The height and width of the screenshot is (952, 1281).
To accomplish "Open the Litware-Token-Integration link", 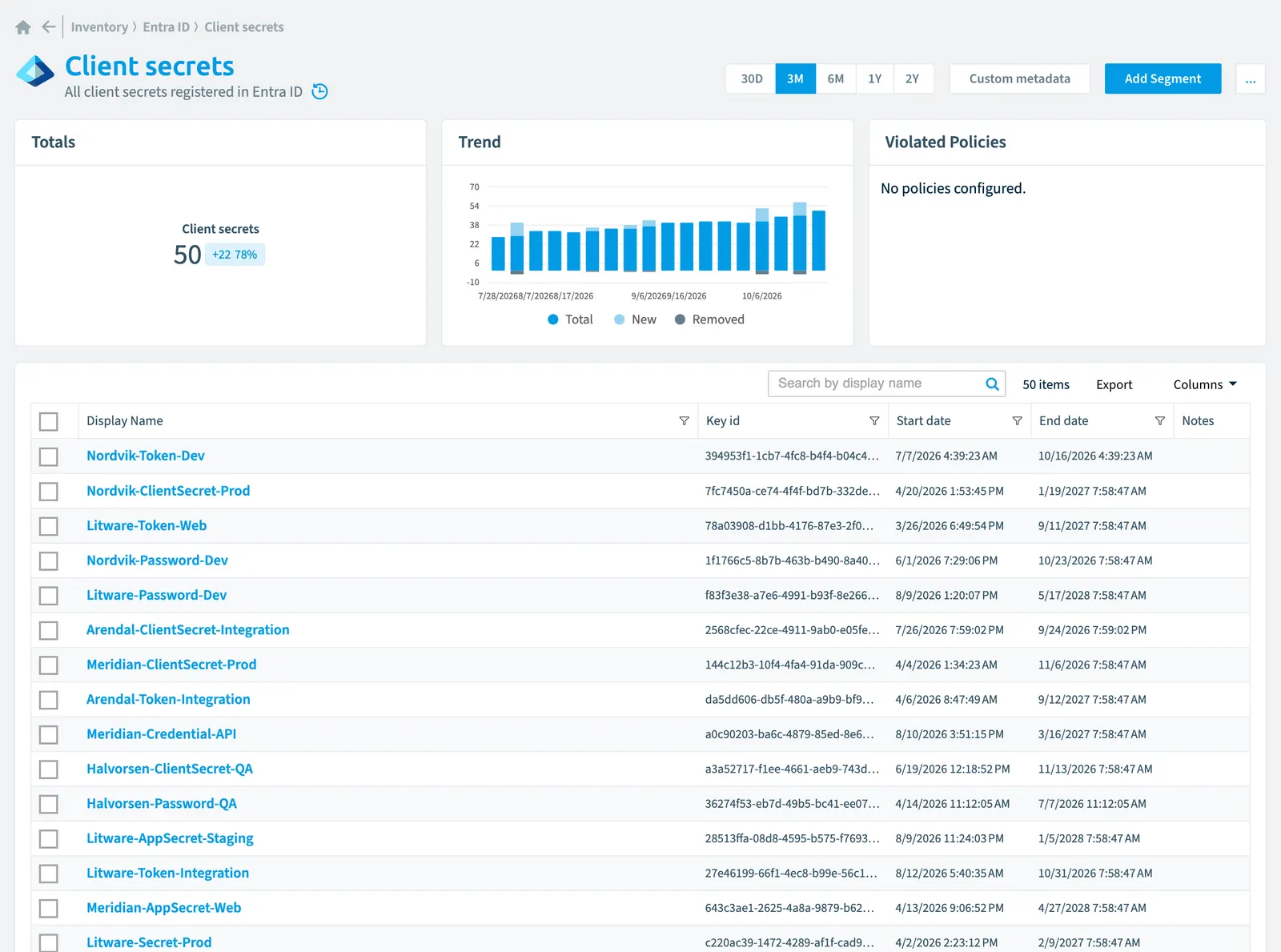I will coord(168,874).
